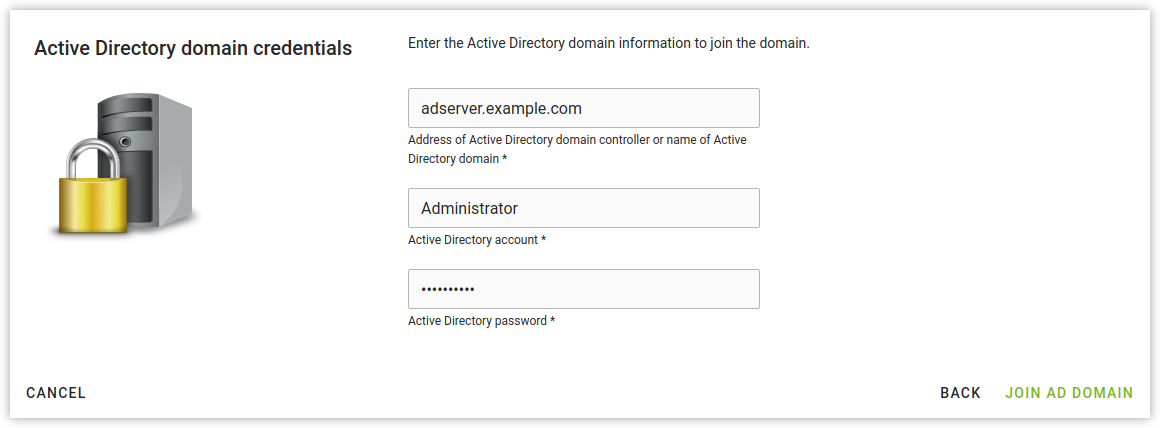Click the golden padlock body
The width and height of the screenshot is (1160, 428).
92,204
